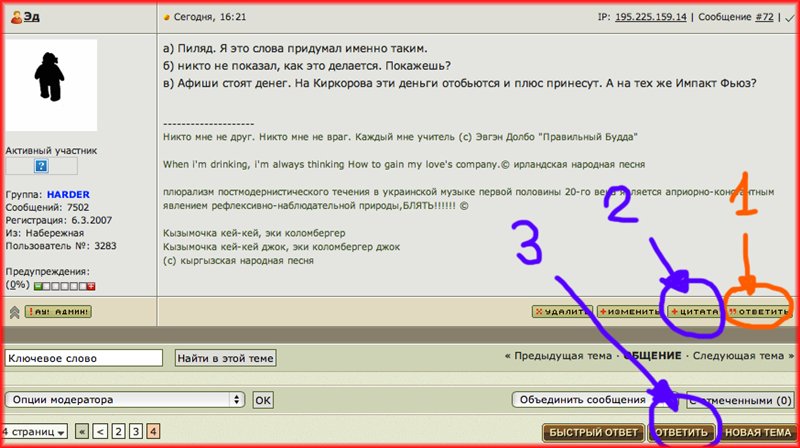The height and width of the screenshot is (448, 800).
Task: Click the warning level progress bar
Action: [x=66, y=285]
